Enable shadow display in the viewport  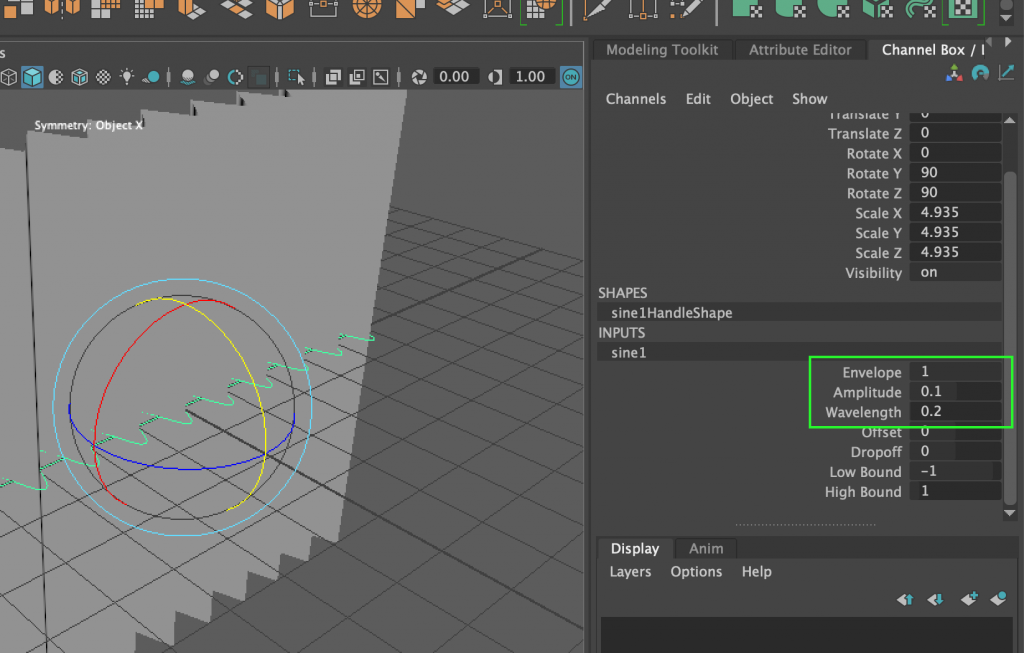[x=188, y=76]
